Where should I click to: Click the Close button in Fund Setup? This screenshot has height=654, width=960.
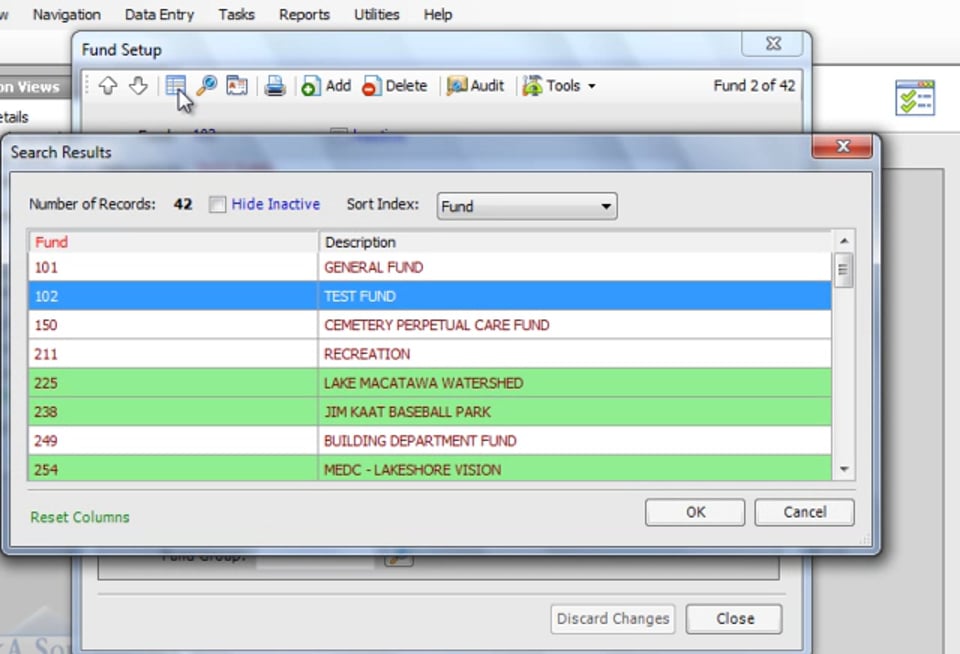[x=734, y=618]
